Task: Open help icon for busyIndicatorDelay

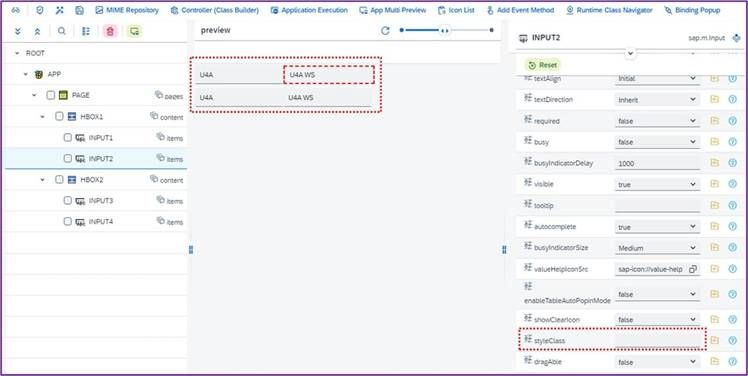Action: [x=733, y=163]
